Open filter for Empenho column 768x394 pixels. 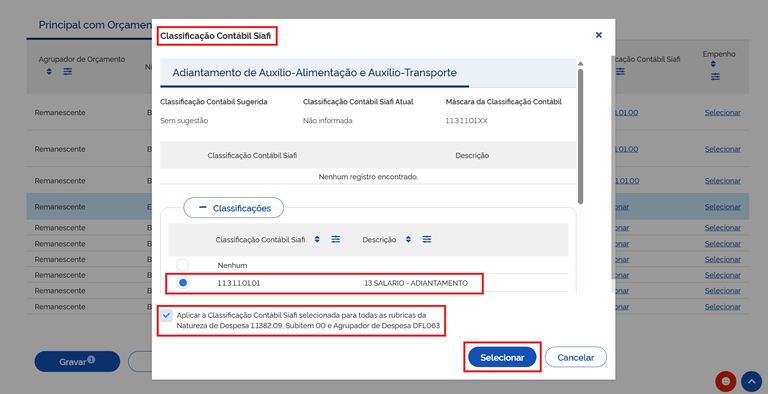pos(716,76)
